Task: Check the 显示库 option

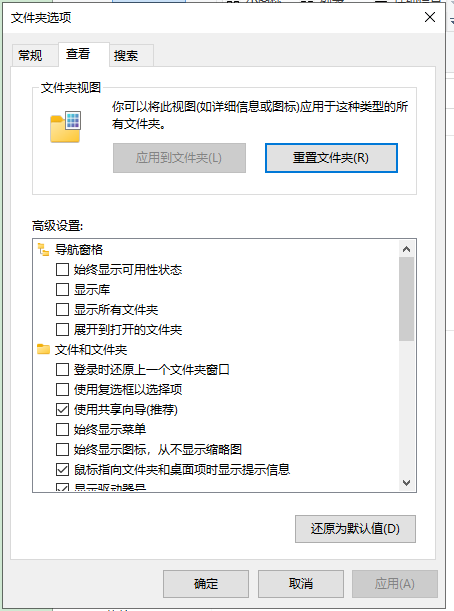Action: (62, 290)
